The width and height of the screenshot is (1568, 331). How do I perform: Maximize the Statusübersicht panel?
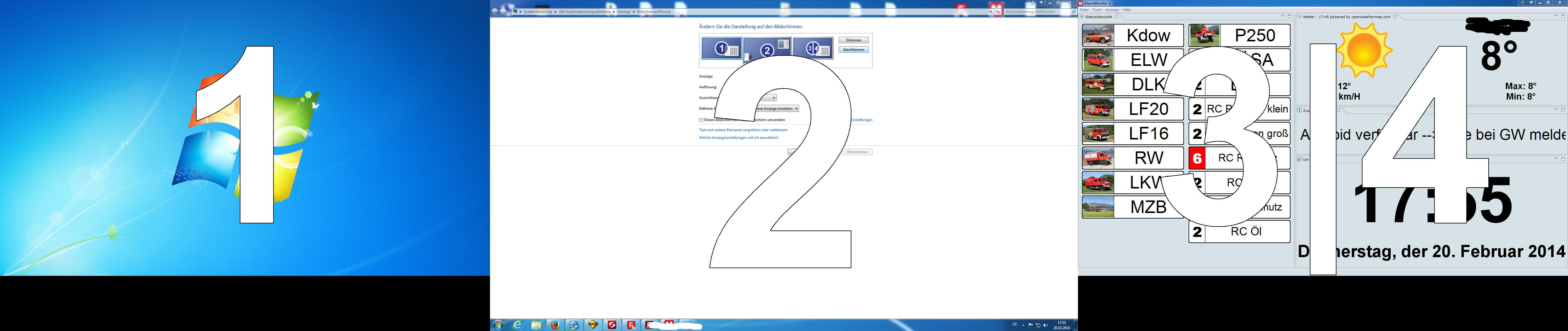tap(1289, 17)
